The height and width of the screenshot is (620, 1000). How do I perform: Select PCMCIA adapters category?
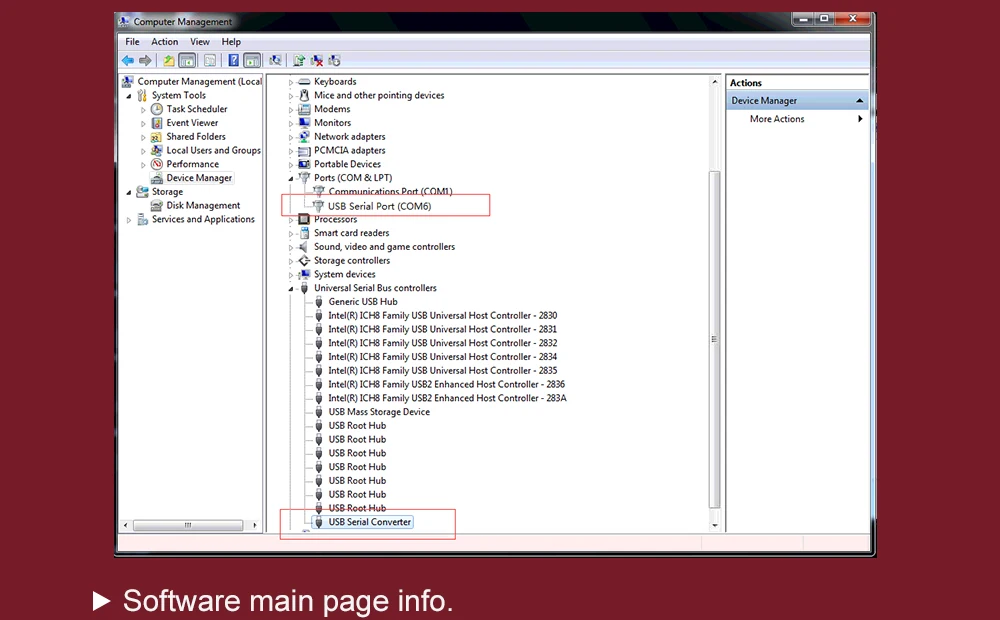point(349,151)
